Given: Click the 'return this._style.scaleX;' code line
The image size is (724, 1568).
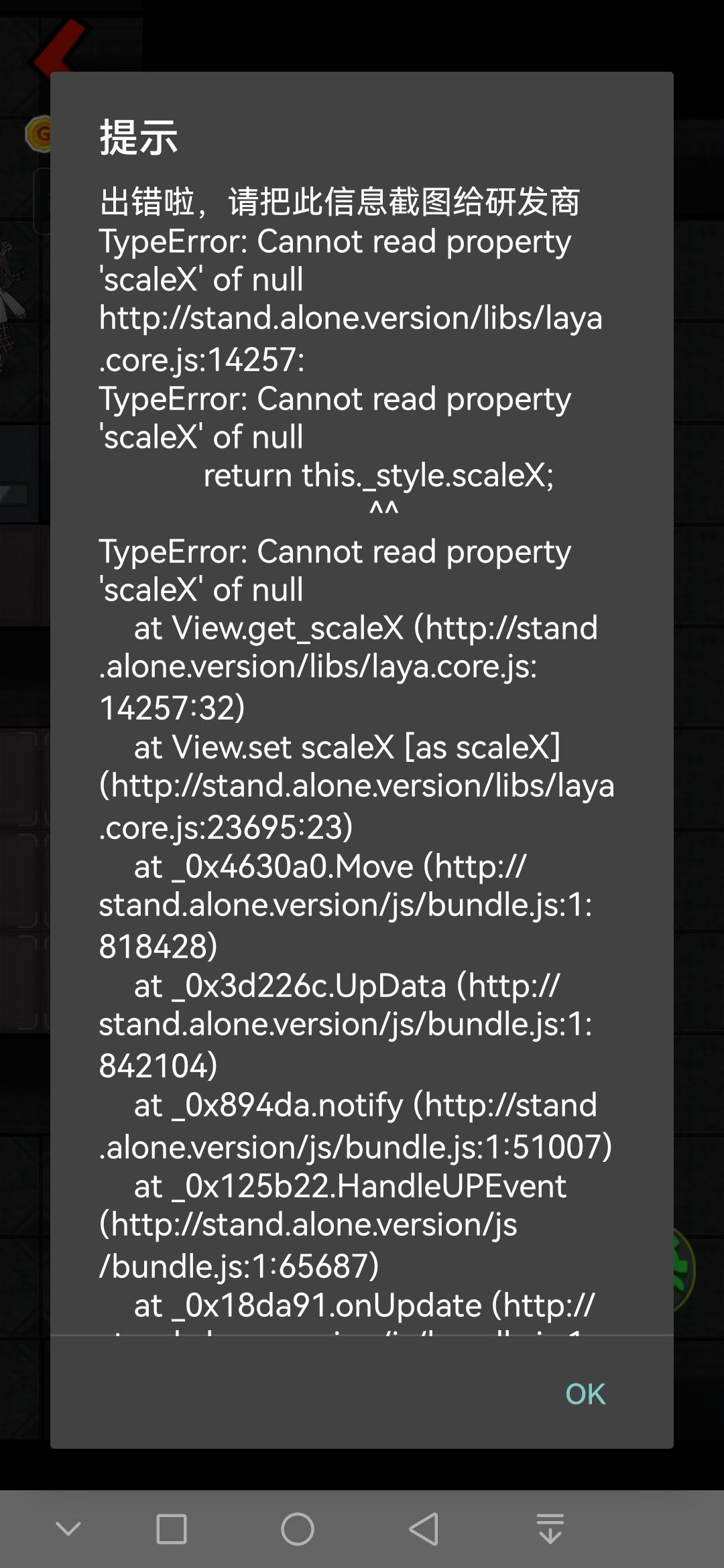Looking at the screenshot, I should click(379, 476).
